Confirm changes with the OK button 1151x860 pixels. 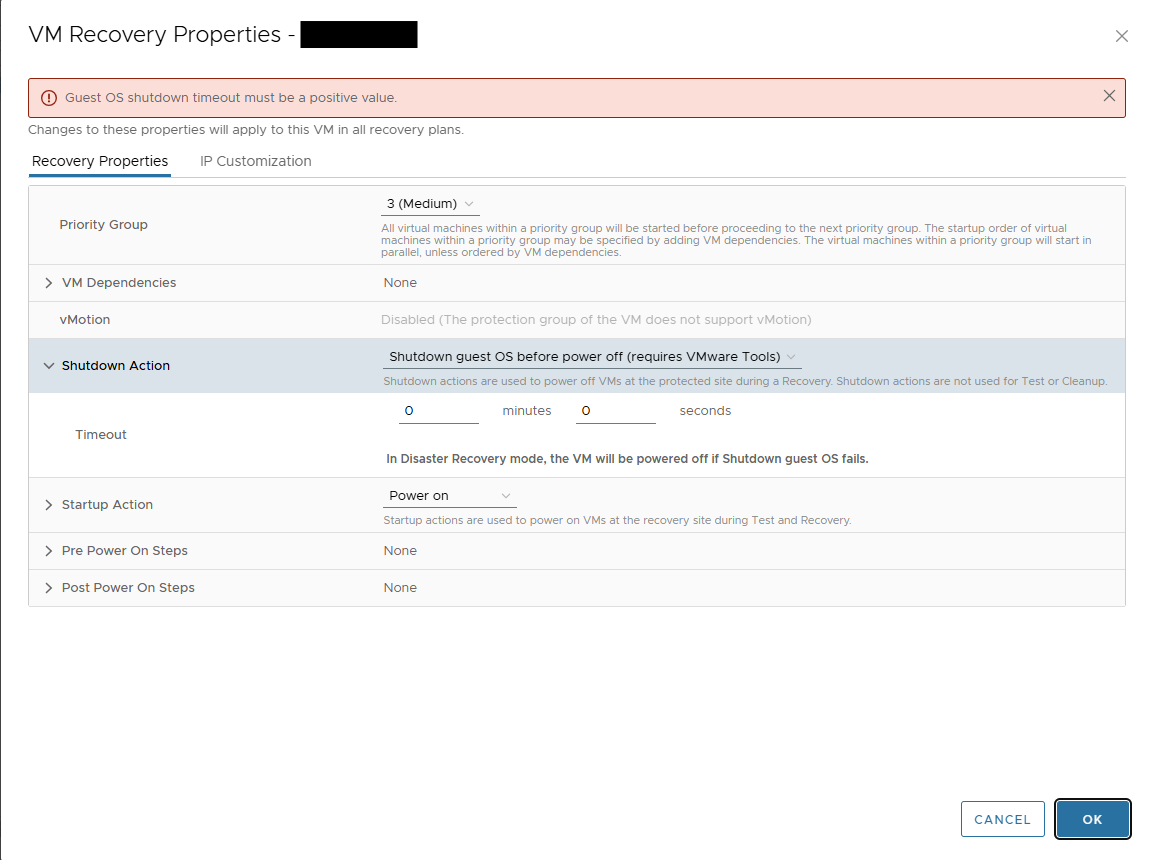[x=1092, y=819]
